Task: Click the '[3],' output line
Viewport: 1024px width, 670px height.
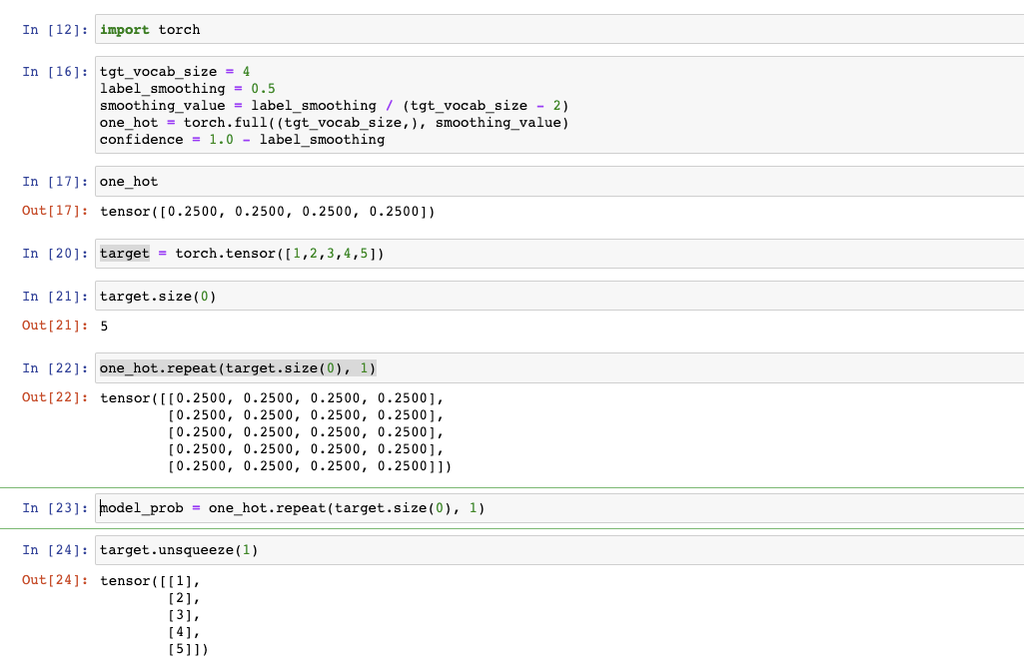Action: [184, 615]
